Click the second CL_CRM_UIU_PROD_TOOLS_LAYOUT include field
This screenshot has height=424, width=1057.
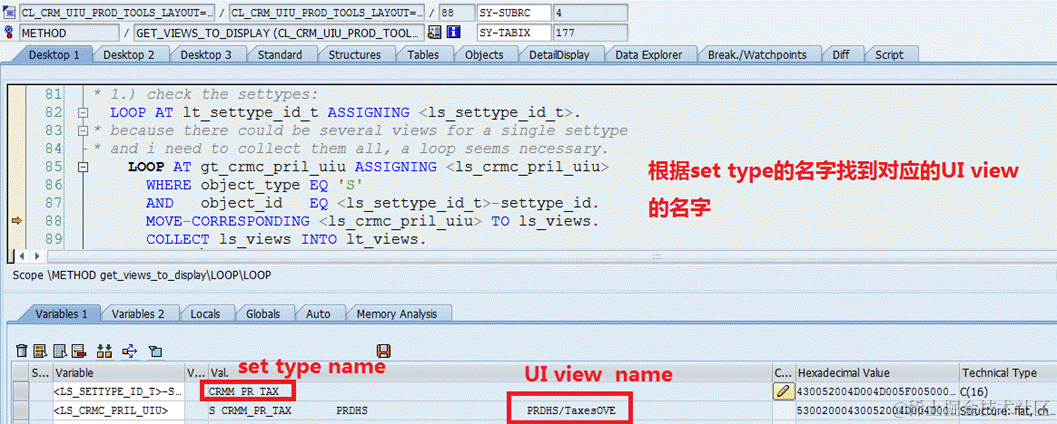point(328,12)
